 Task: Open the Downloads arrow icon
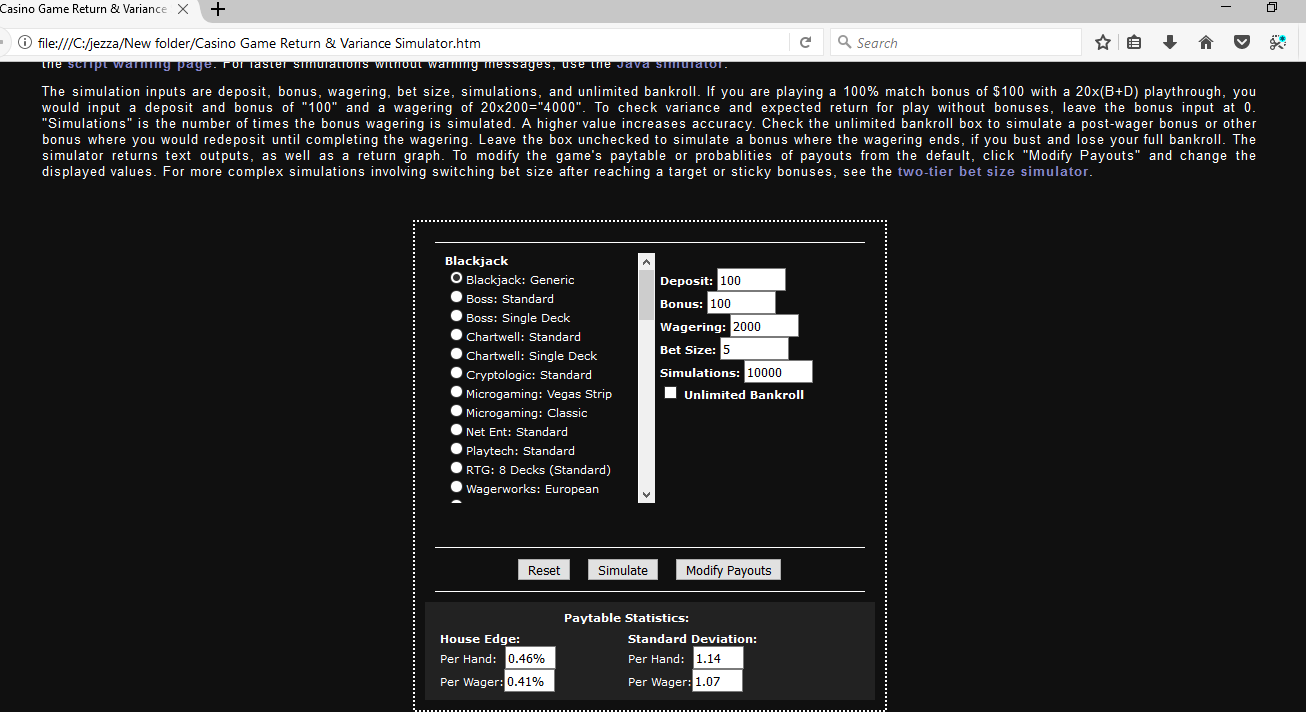pyautogui.click(x=1170, y=43)
